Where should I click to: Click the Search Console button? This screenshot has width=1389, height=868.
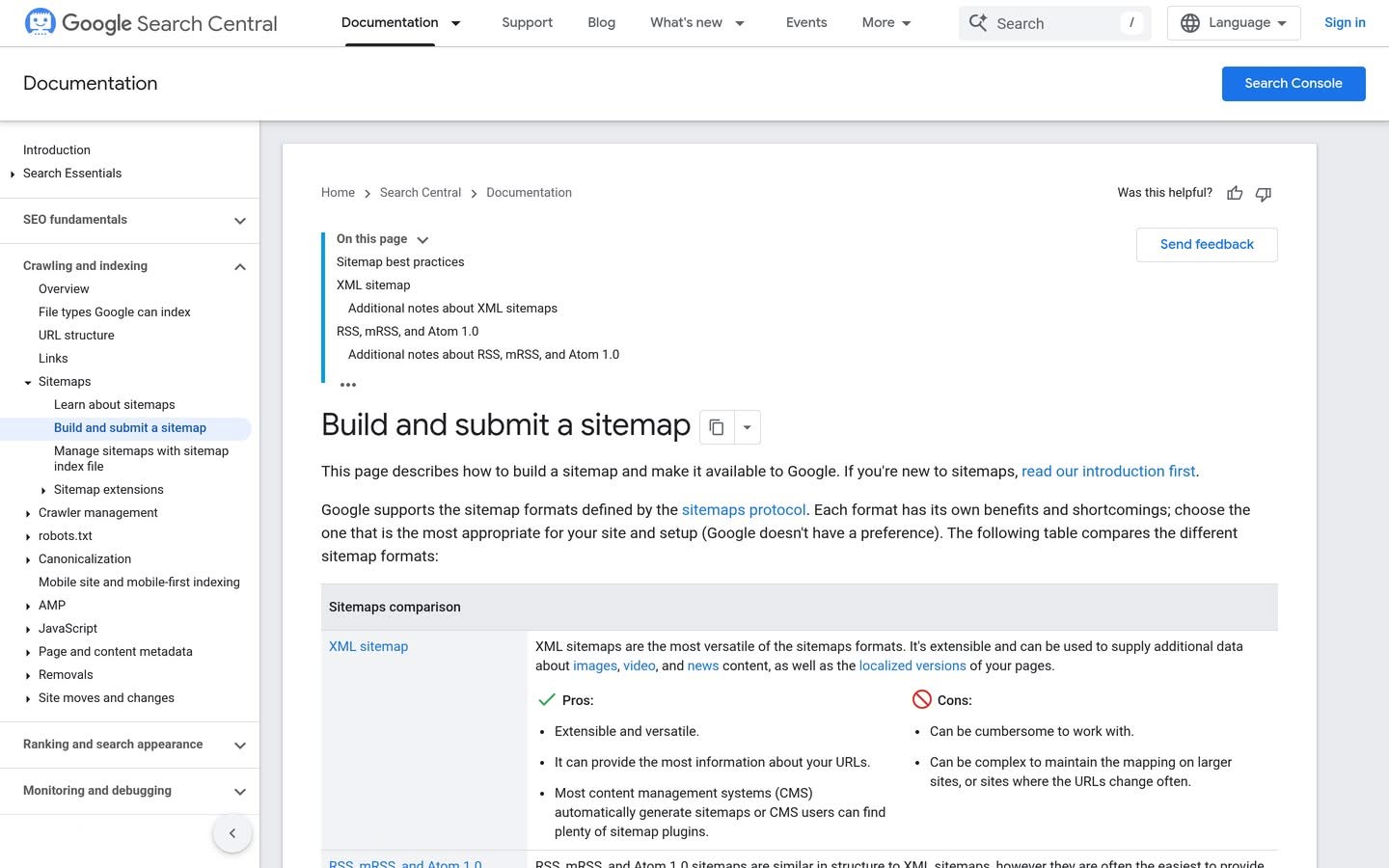pyautogui.click(x=1294, y=84)
